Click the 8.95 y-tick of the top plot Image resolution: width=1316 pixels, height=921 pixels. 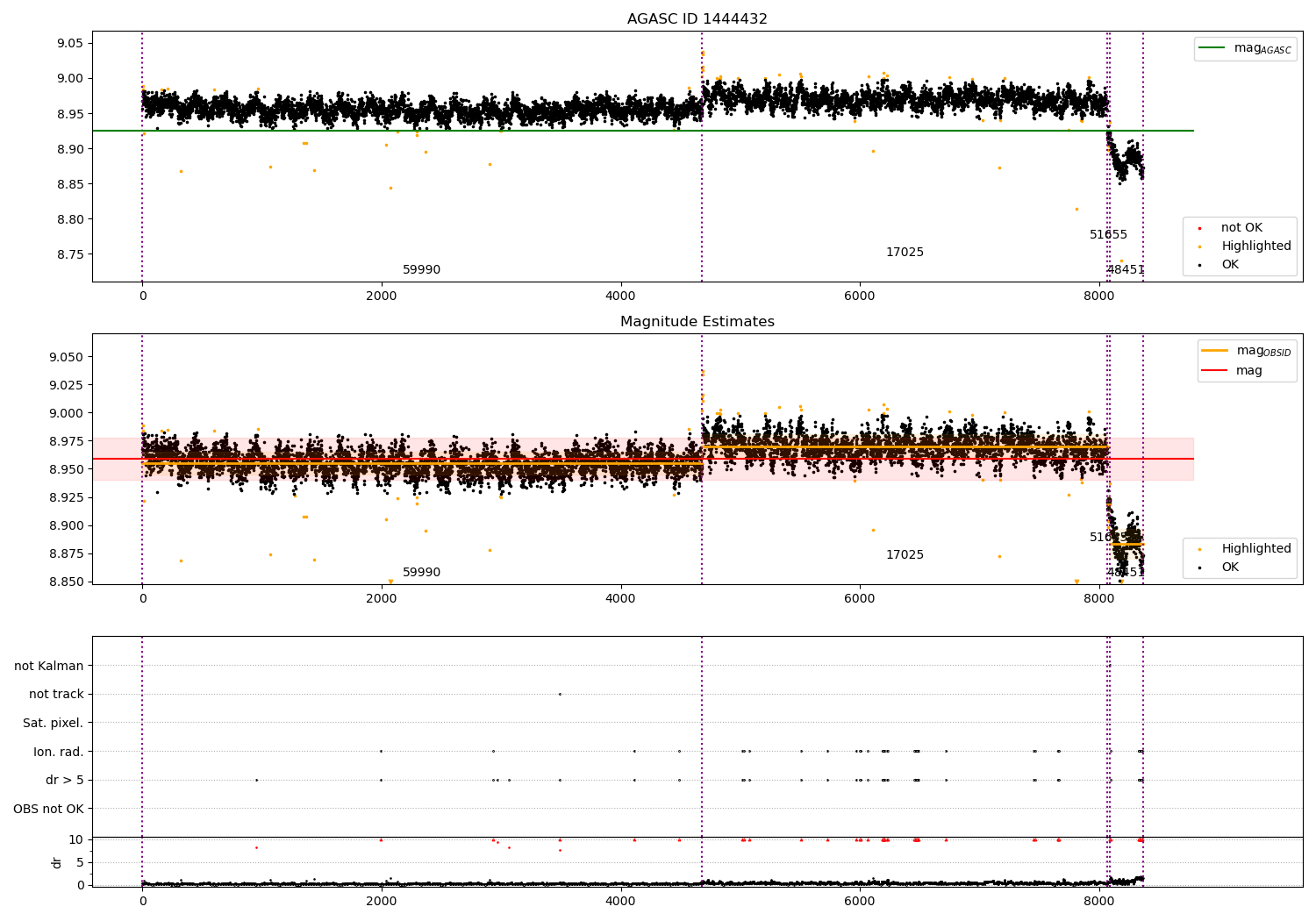tap(69, 114)
